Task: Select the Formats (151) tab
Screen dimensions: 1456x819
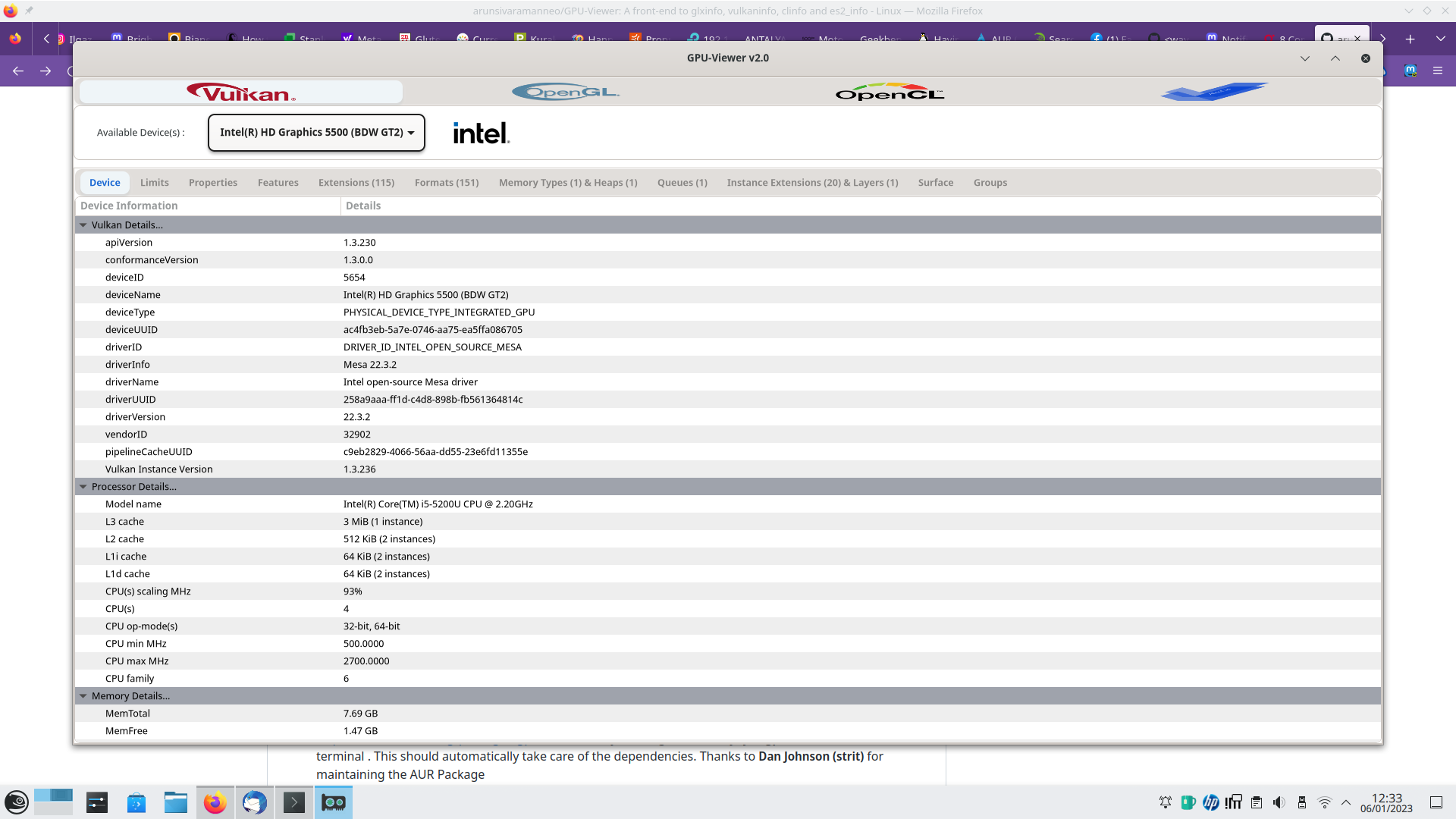Action: click(447, 183)
